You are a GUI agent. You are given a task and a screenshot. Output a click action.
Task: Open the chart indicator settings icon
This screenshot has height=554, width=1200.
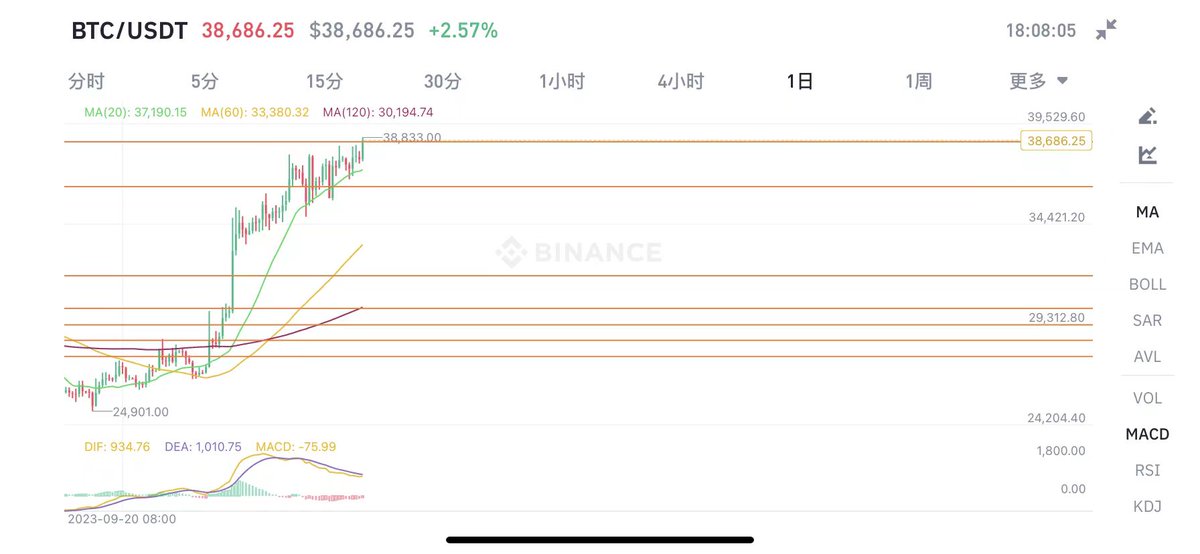[x=1148, y=155]
